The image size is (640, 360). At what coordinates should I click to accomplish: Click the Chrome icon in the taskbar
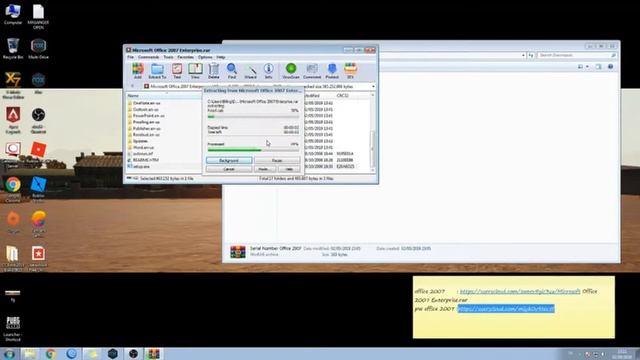(x=51, y=354)
